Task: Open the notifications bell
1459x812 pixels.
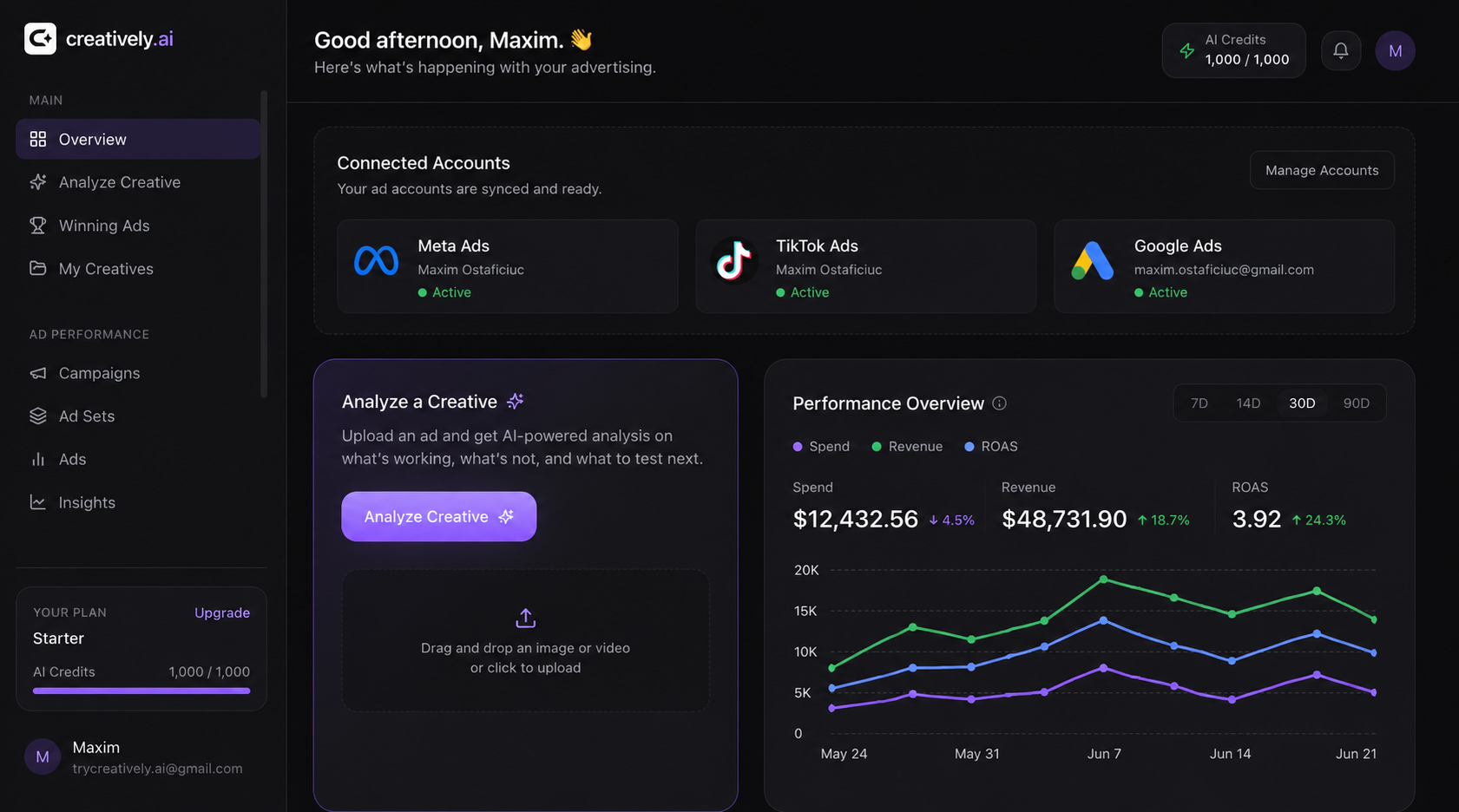Action: click(x=1341, y=50)
